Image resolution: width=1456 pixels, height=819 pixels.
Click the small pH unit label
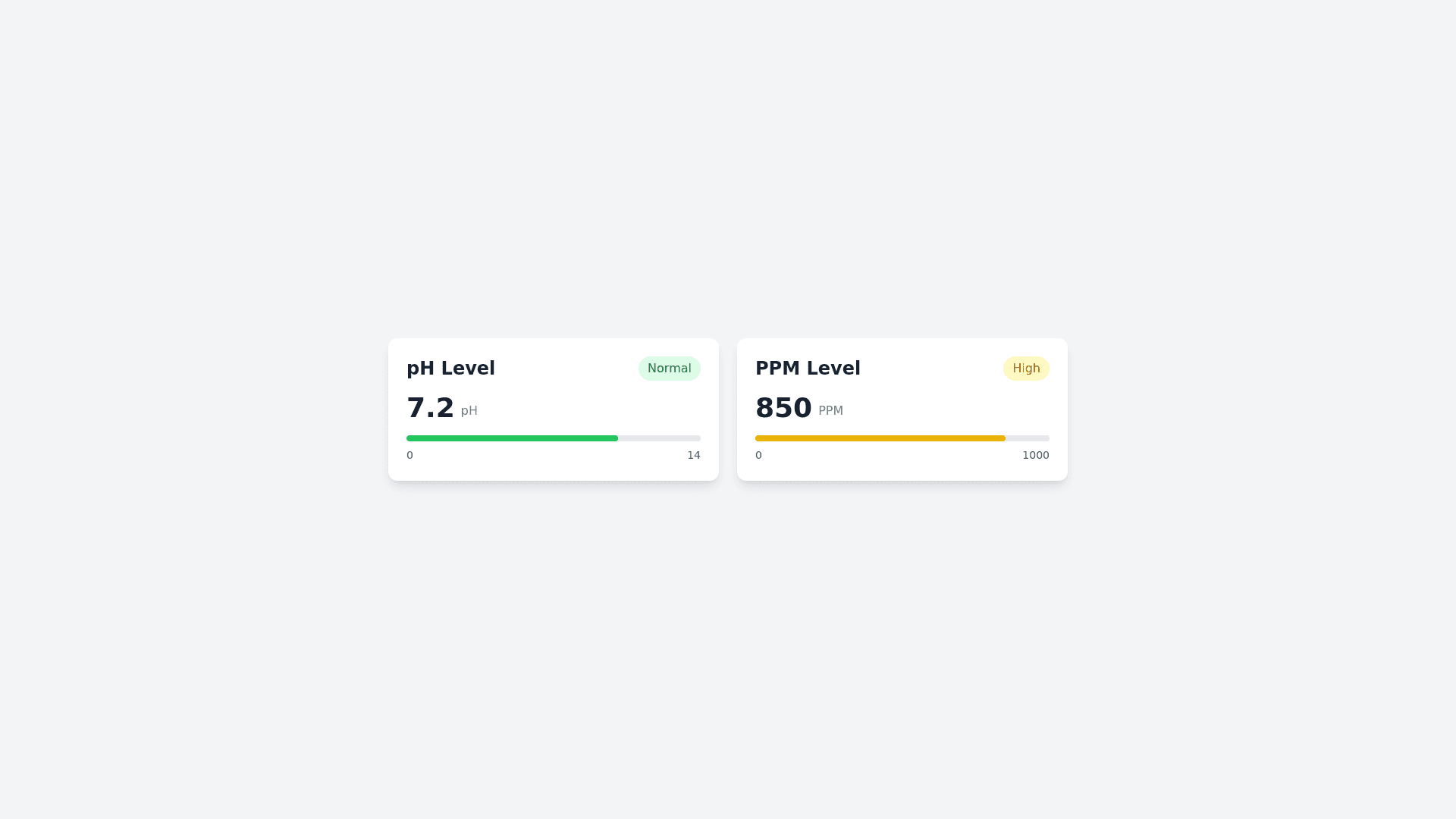(469, 411)
